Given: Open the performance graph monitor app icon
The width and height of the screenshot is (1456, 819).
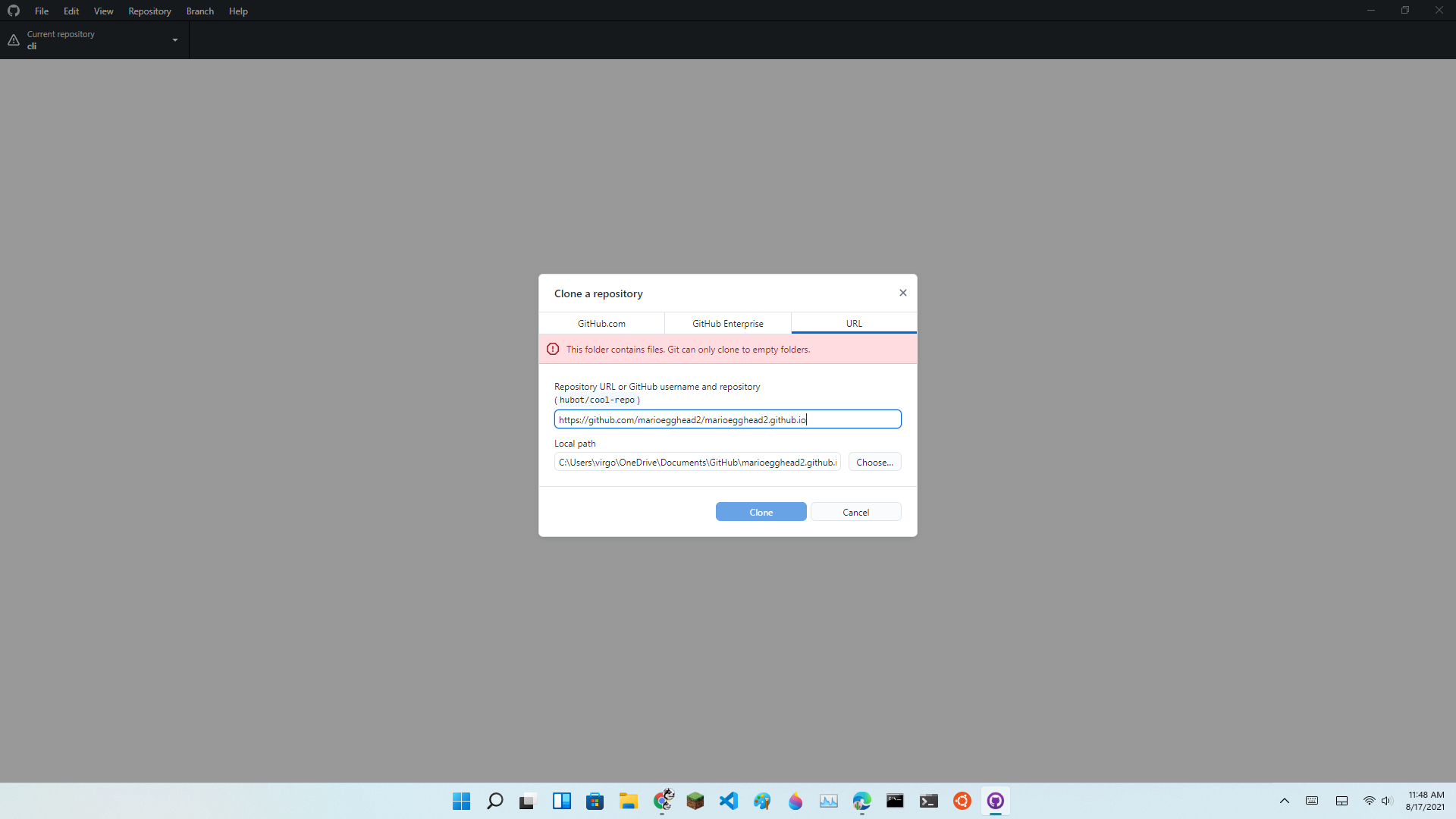Looking at the screenshot, I should click(828, 801).
